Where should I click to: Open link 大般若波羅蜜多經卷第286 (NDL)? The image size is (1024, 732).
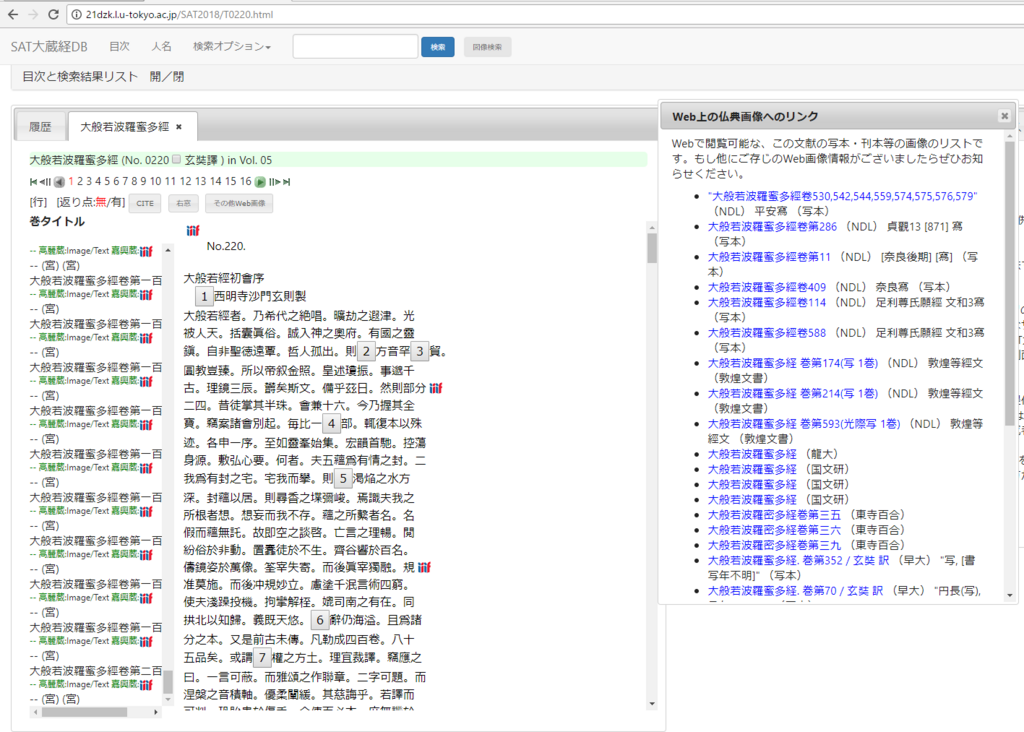coord(772,227)
